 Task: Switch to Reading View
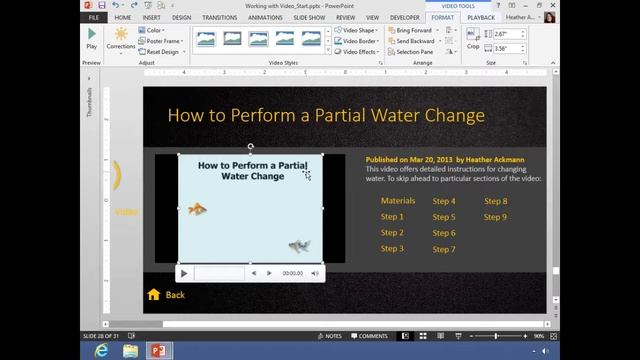(x=440, y=336)
